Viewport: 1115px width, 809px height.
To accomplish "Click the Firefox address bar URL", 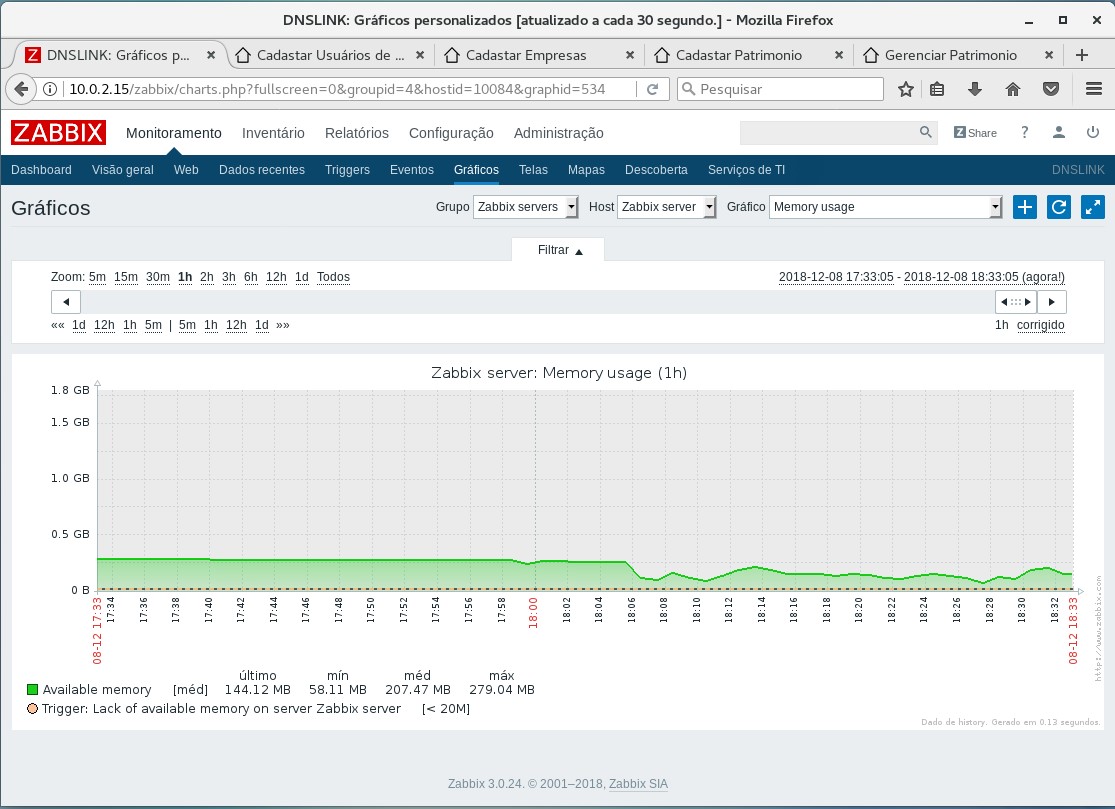I will point(337,89).
